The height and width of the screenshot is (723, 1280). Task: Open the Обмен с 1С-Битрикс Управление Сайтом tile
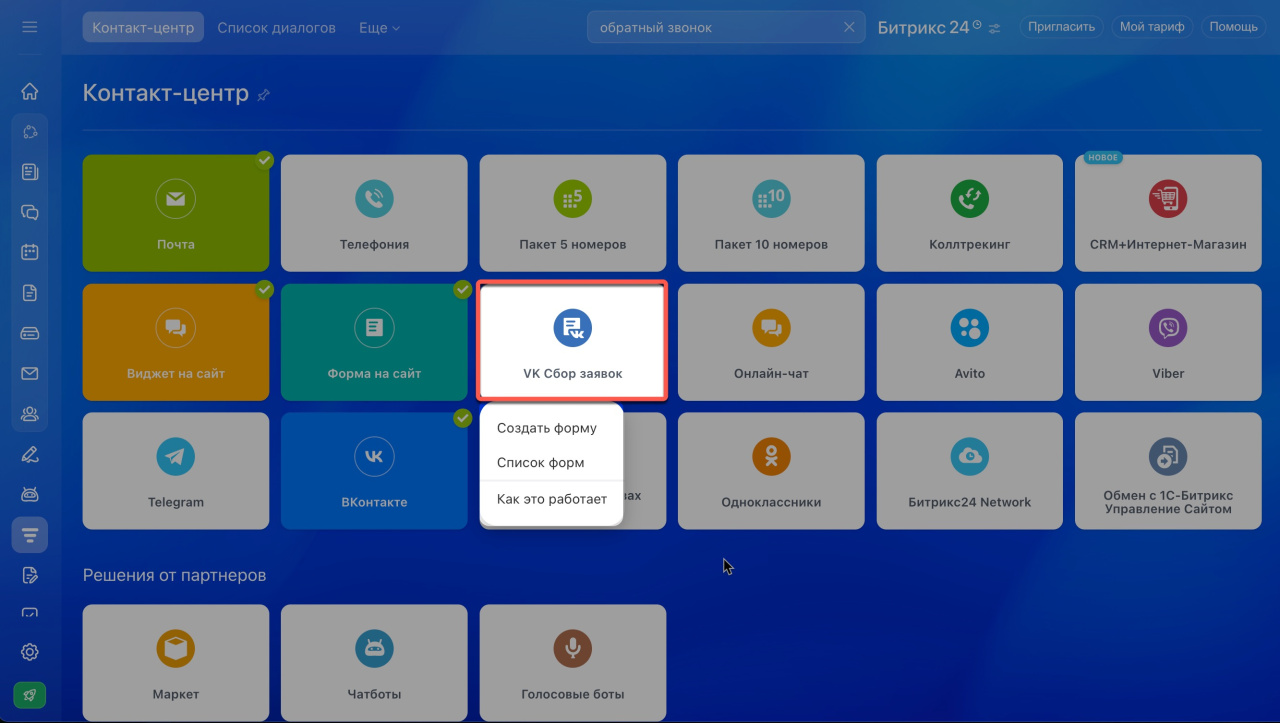coord(1168,471)
